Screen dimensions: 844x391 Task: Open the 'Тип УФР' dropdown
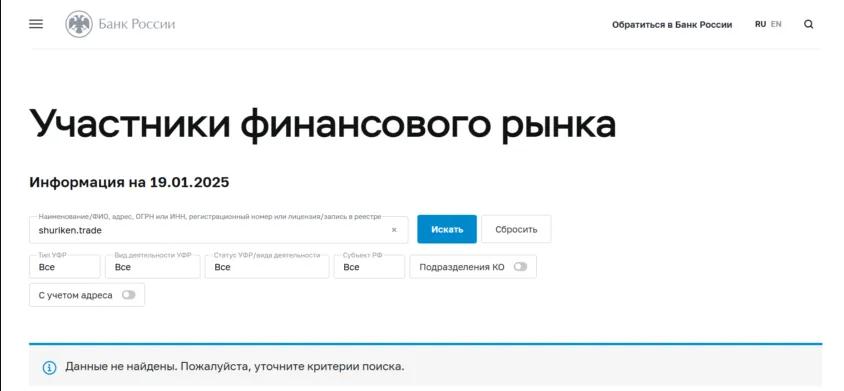[x=65, y=267]
